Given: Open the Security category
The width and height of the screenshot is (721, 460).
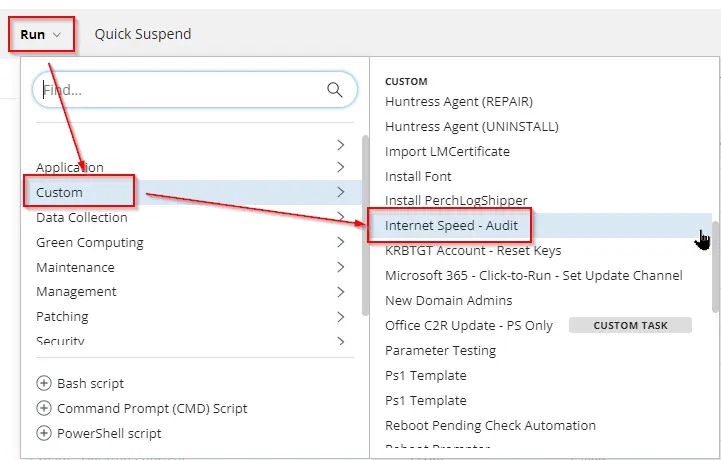Looking at the screenshot, I should 60,340.
